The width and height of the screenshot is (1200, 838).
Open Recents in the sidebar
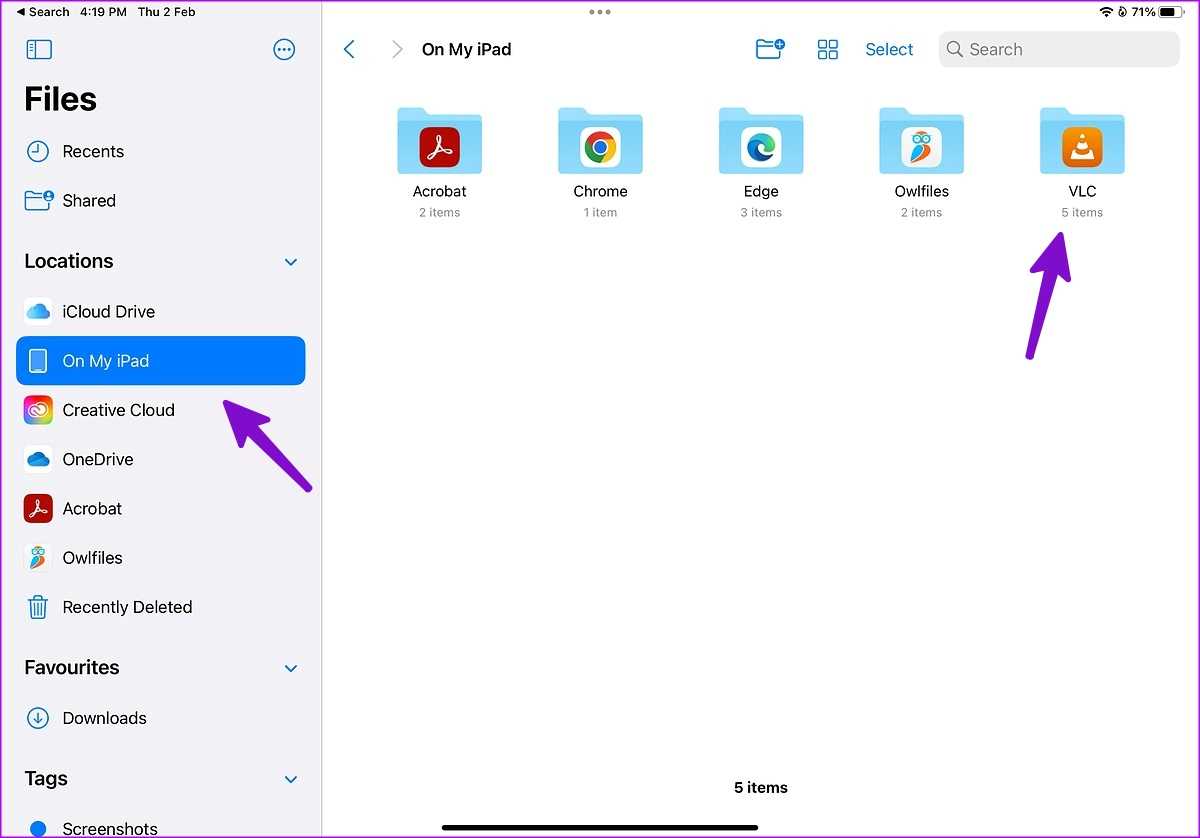[92, 152]
